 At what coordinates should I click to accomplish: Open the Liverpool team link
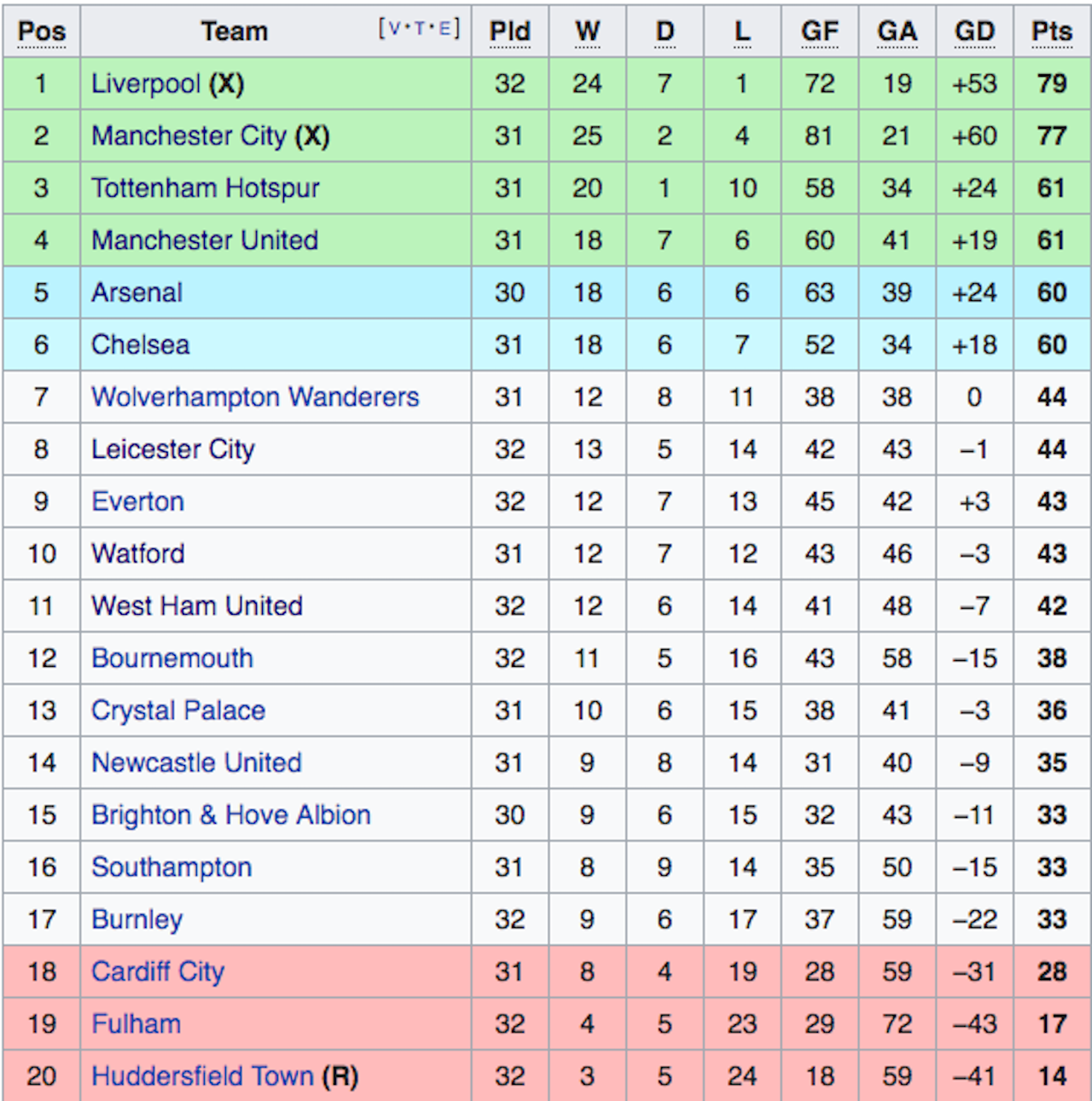pyautogui.click(x=146, y=84)
